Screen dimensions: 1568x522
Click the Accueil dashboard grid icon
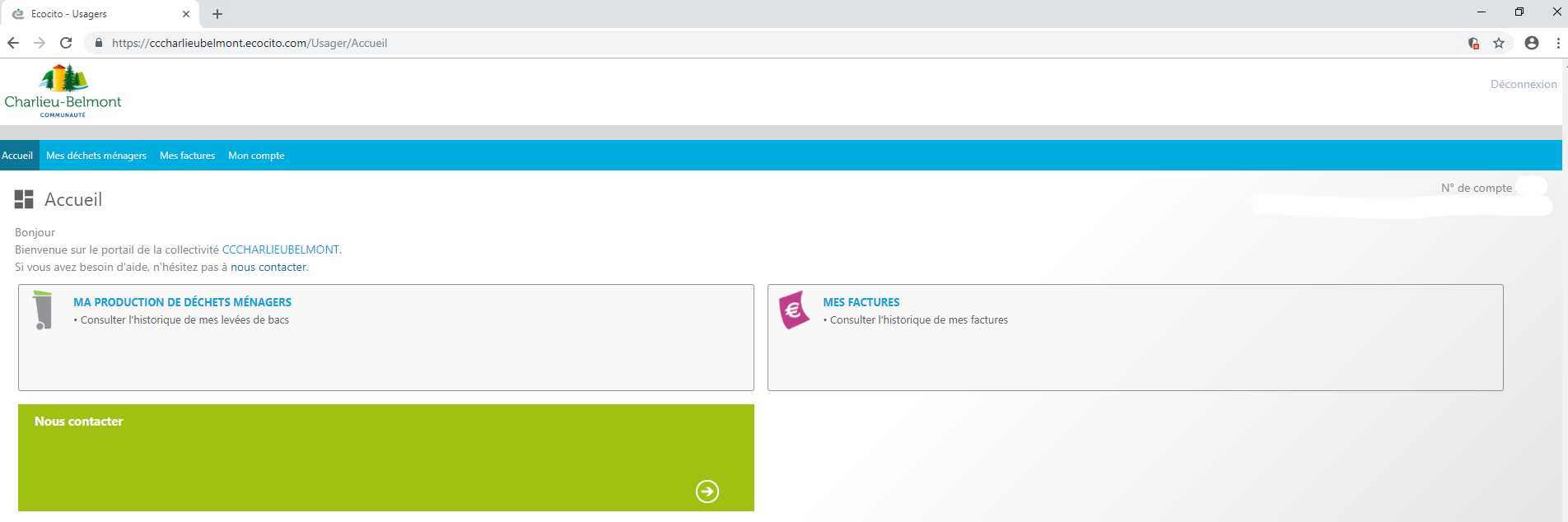point(24,199)
